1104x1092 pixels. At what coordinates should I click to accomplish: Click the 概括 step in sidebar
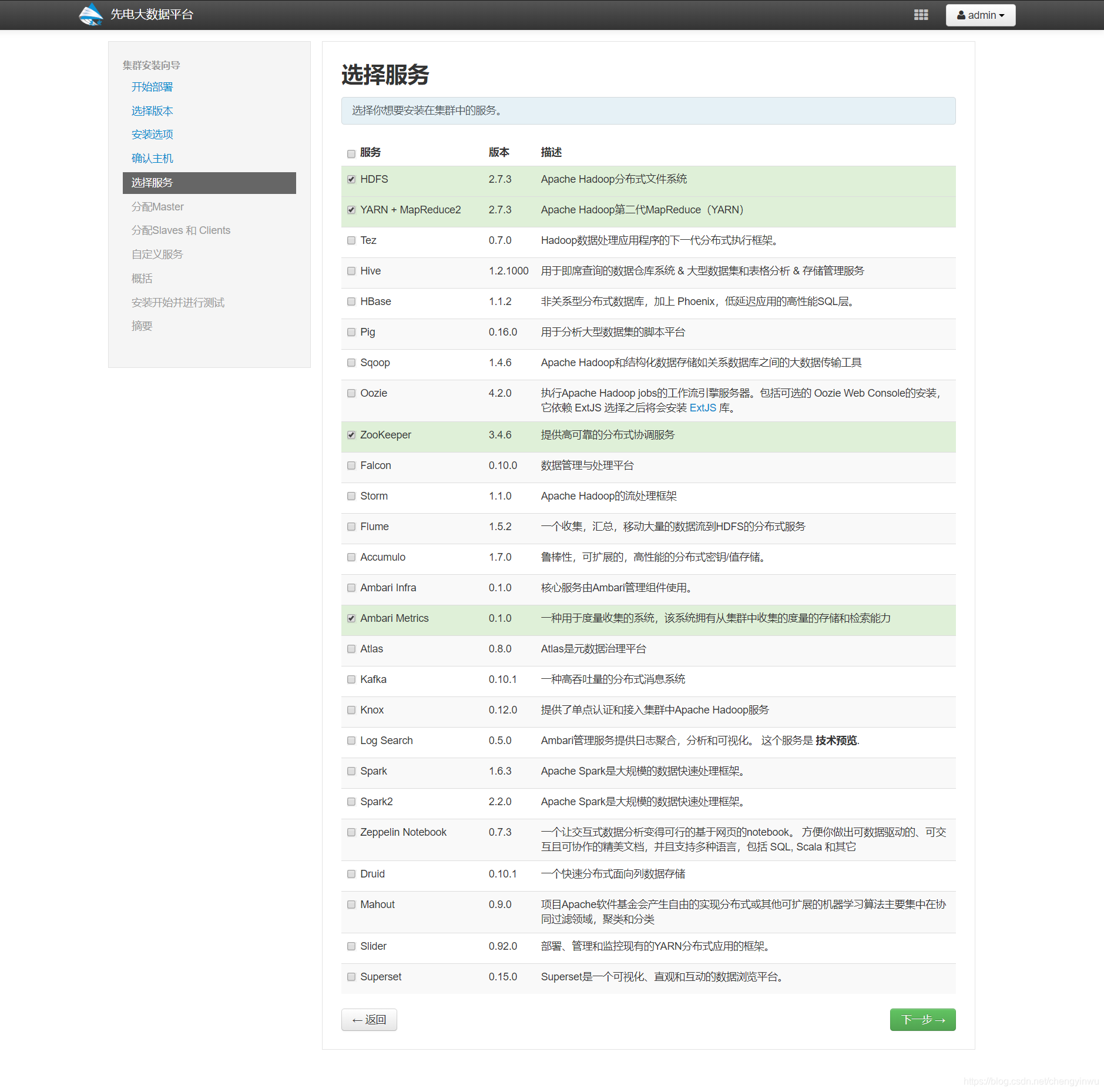pyautogui.click(x=142, y=279)
